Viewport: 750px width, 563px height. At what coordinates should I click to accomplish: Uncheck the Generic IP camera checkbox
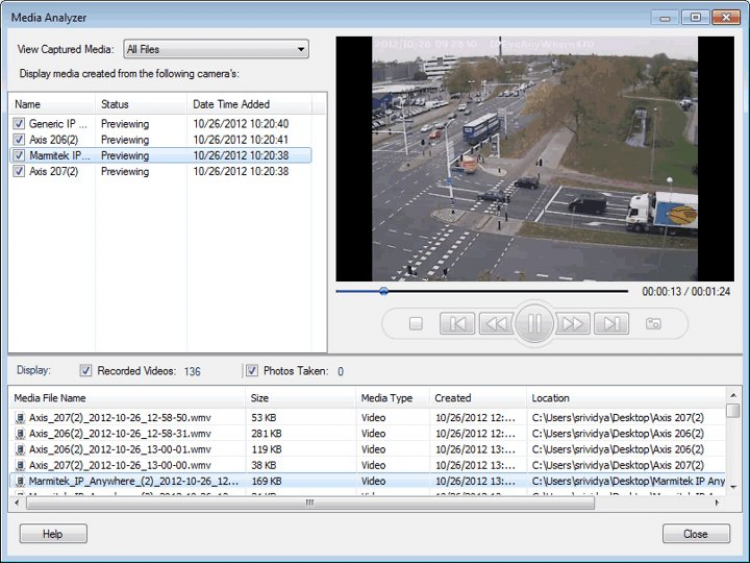(x=19, y=124)
